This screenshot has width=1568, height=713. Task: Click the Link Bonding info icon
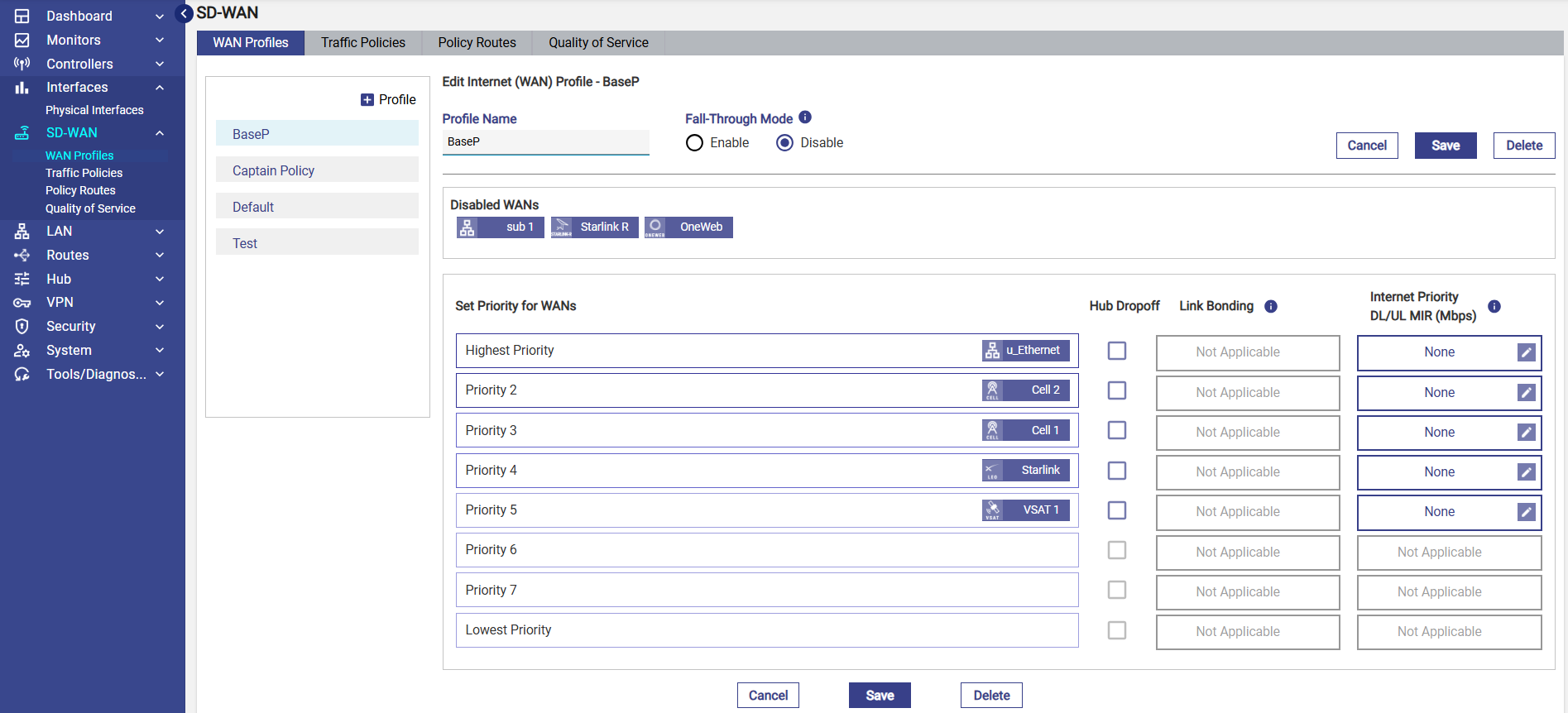pyautogui.click(x=1271, y=306)
